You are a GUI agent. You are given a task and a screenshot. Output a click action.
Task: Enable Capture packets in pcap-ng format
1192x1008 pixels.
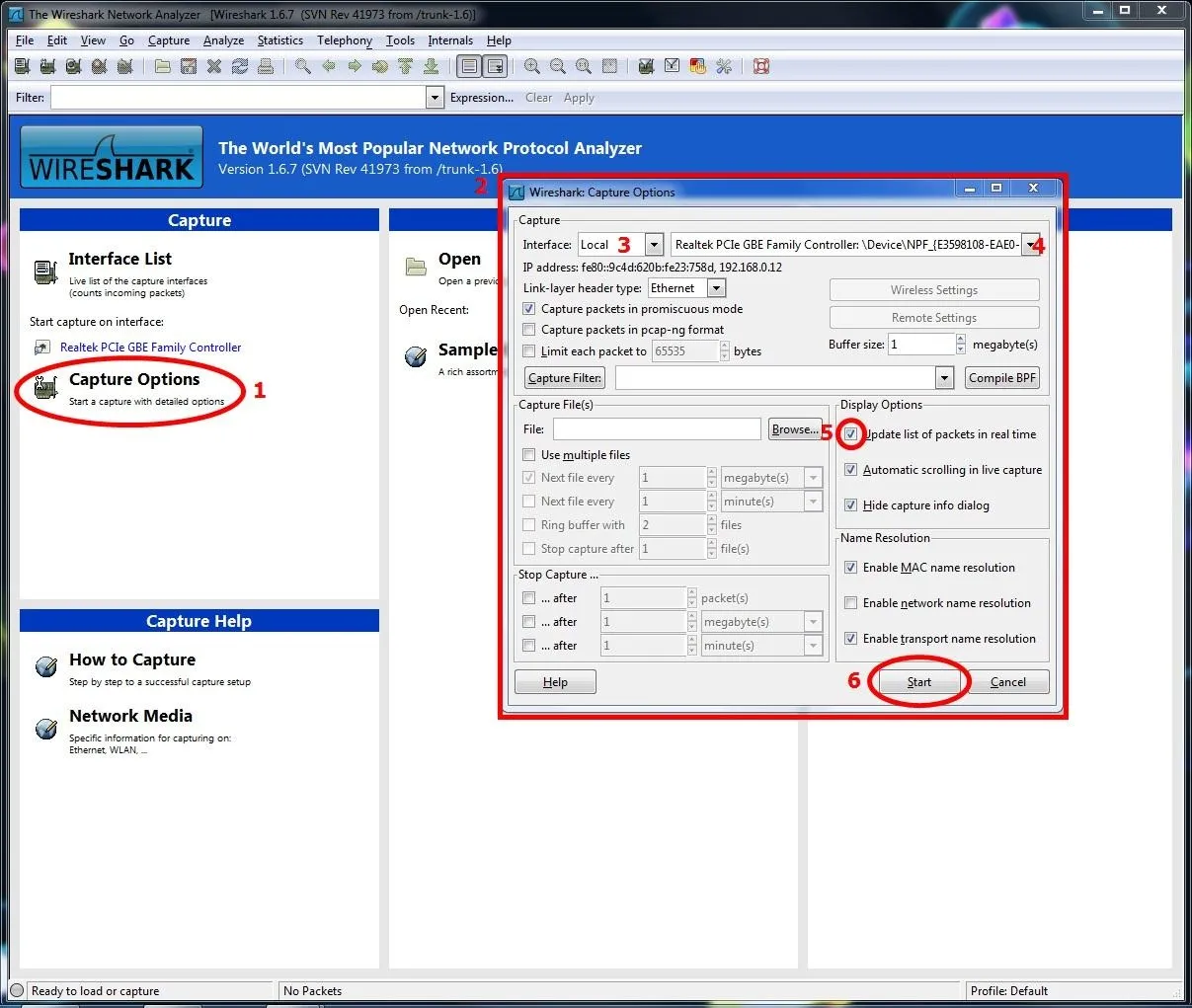[x=529, y=330]
